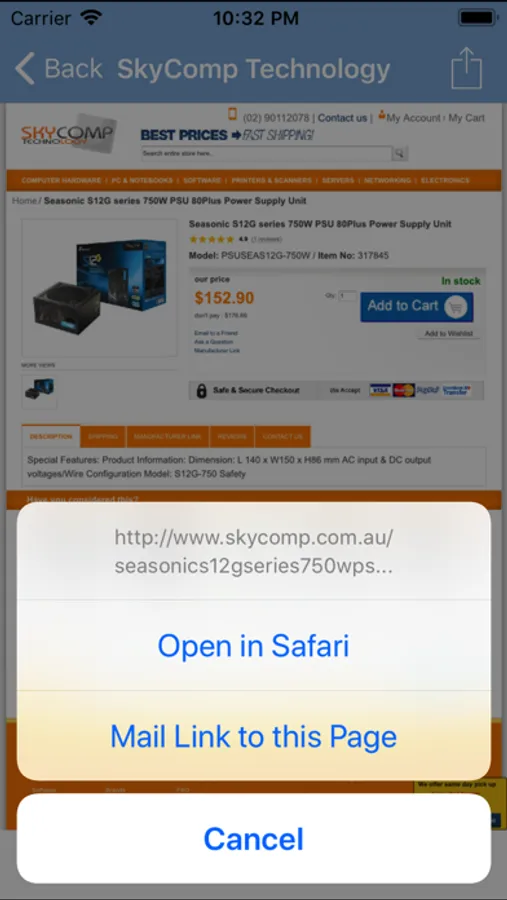Dismiss the sheet with Cancel
507x900 pixels.
tap(253, 839)
